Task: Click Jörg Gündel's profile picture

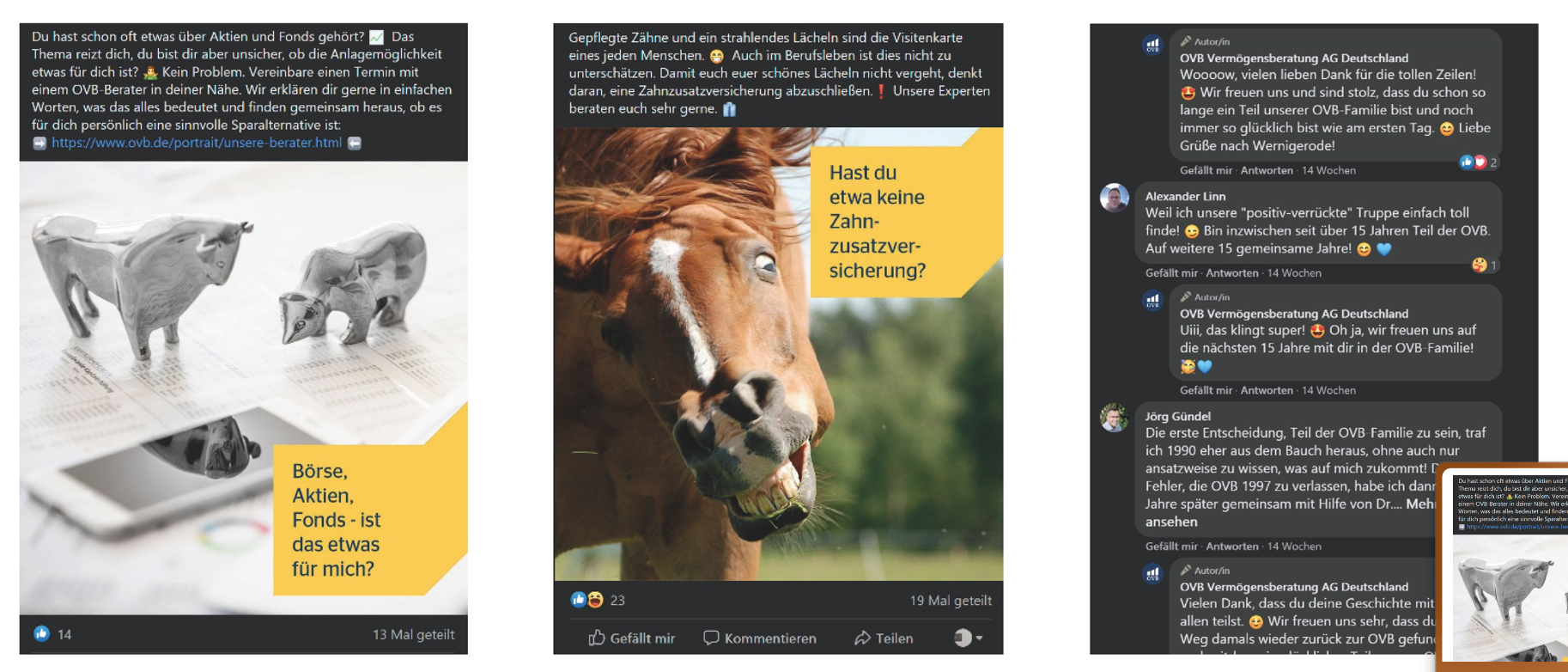Action: 1115,418
